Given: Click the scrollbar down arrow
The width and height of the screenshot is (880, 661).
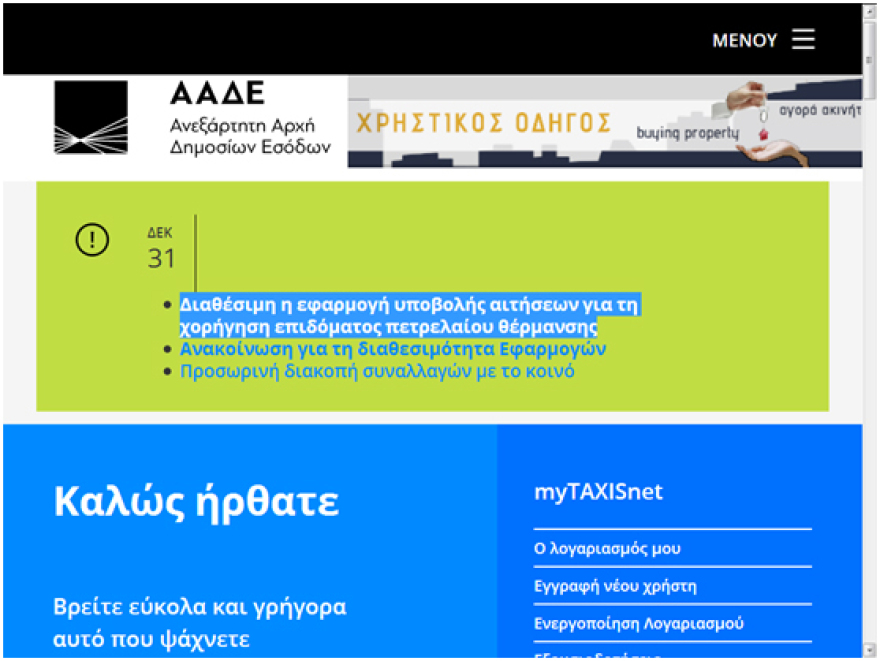Looking at the screenshot, I should [868, 652].
